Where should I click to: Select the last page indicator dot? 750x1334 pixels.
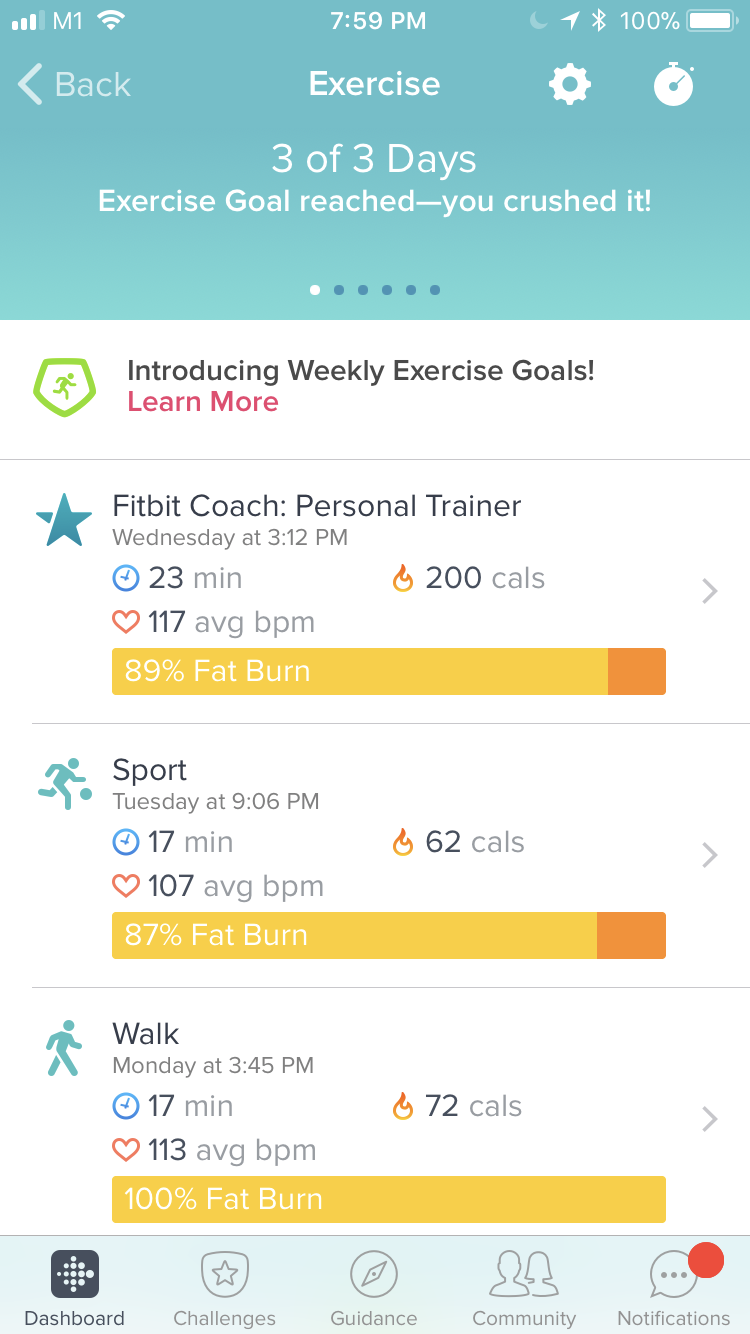(435, 290)
